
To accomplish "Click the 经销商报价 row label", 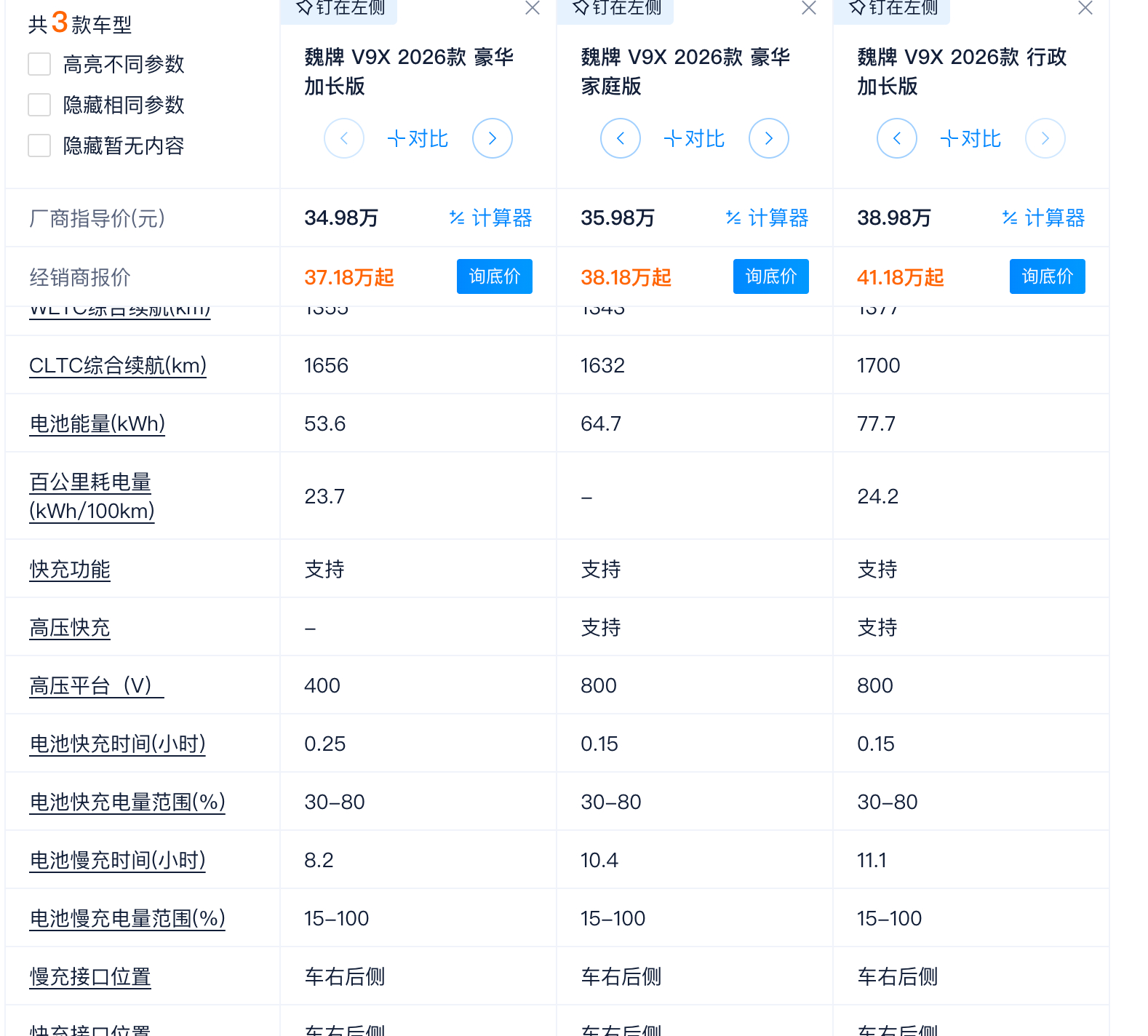I will tap(80, 277).
